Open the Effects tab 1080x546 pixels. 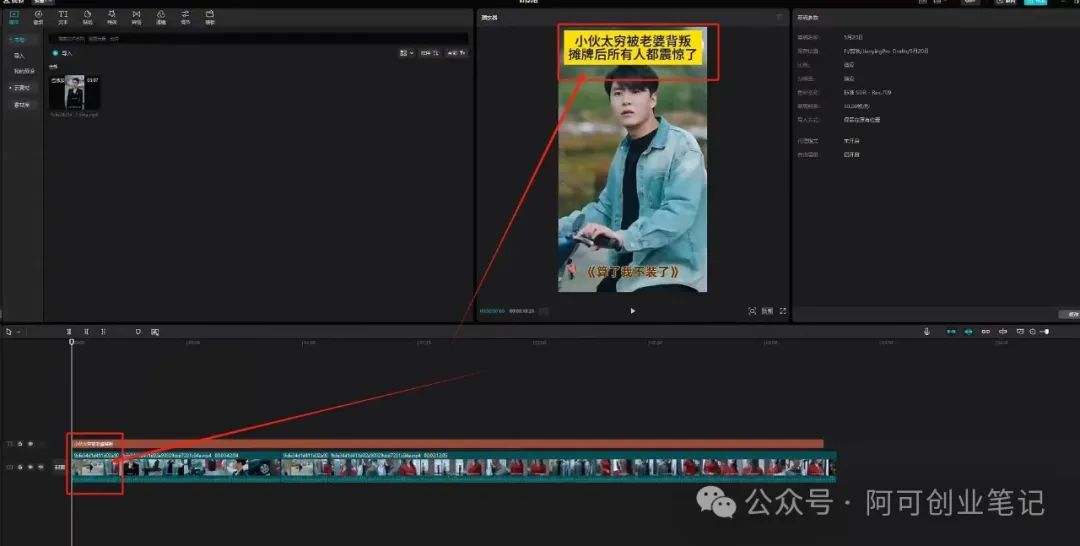(112, 17)
